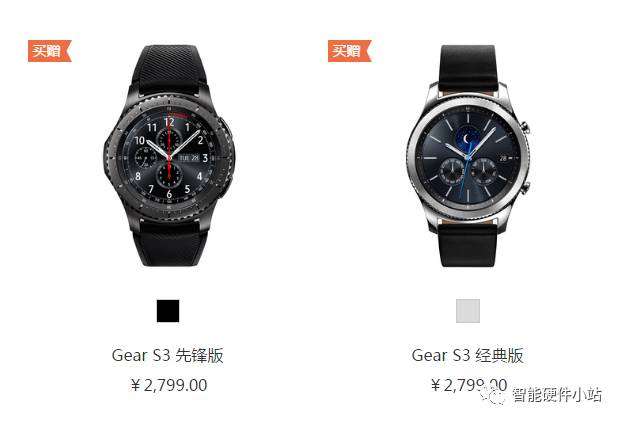This screenshot has width=621, height=422.
Task: Click the WeChat logo in the watermark
Action: point(493,396)
